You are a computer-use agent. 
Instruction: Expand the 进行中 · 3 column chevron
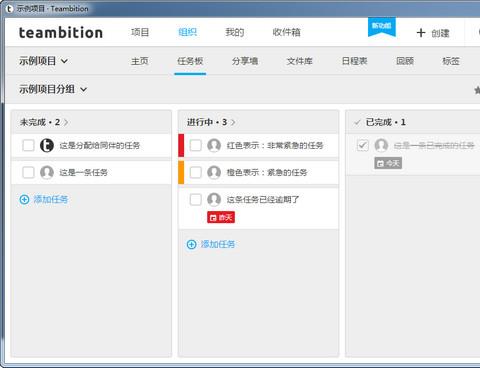[233, 122]
